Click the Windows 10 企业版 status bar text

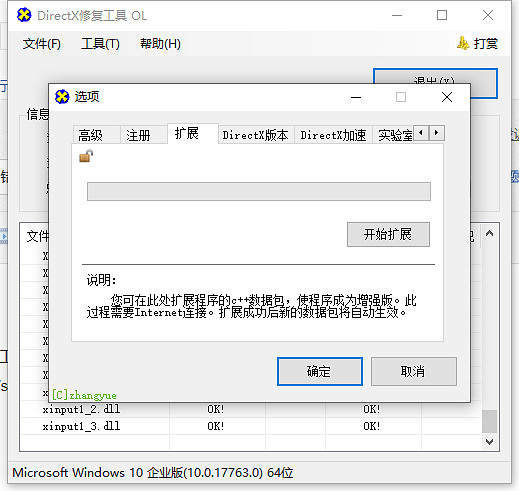click(x=153, y=473)
